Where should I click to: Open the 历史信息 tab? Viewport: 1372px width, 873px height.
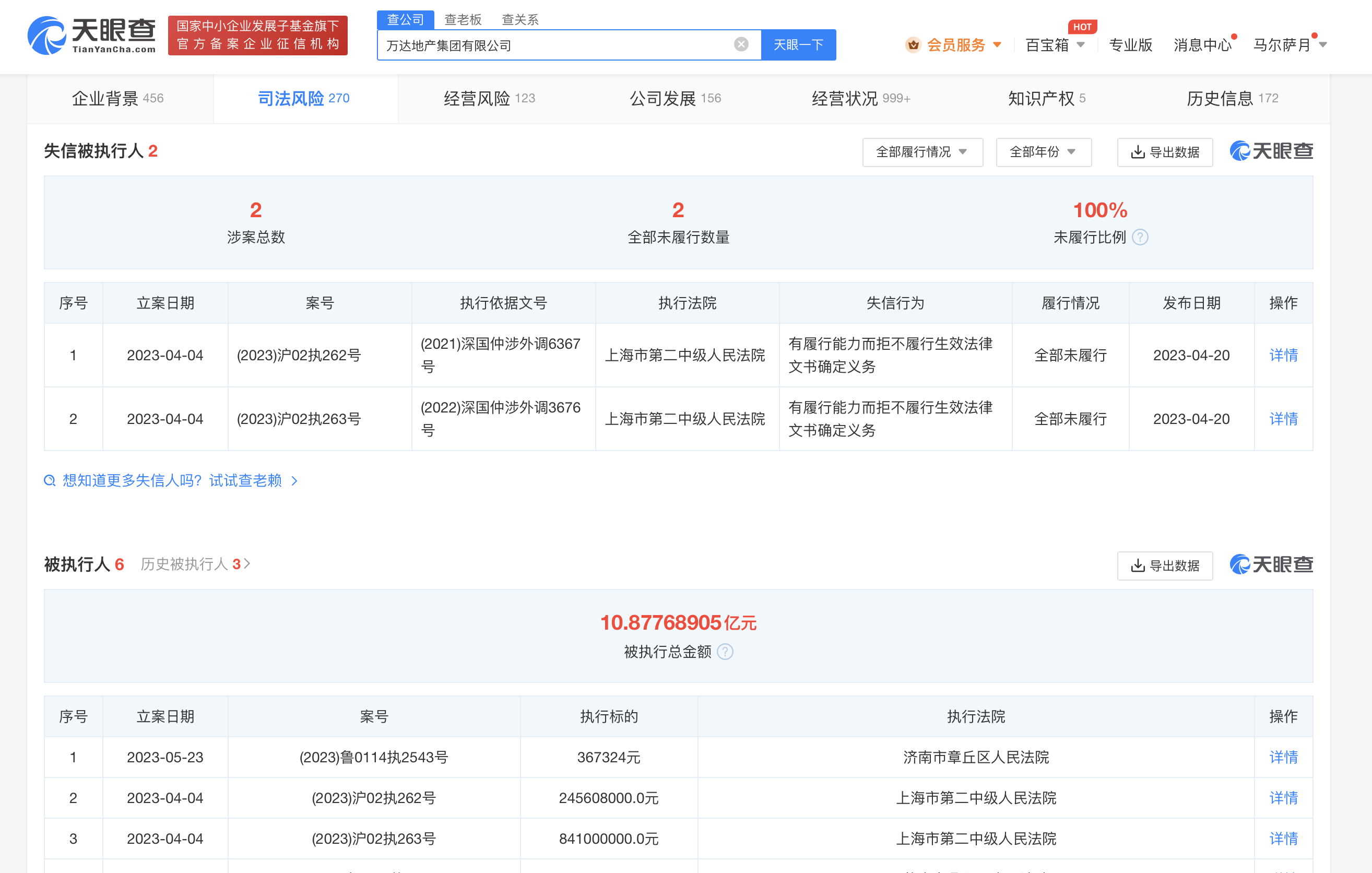pos(1233,98)
